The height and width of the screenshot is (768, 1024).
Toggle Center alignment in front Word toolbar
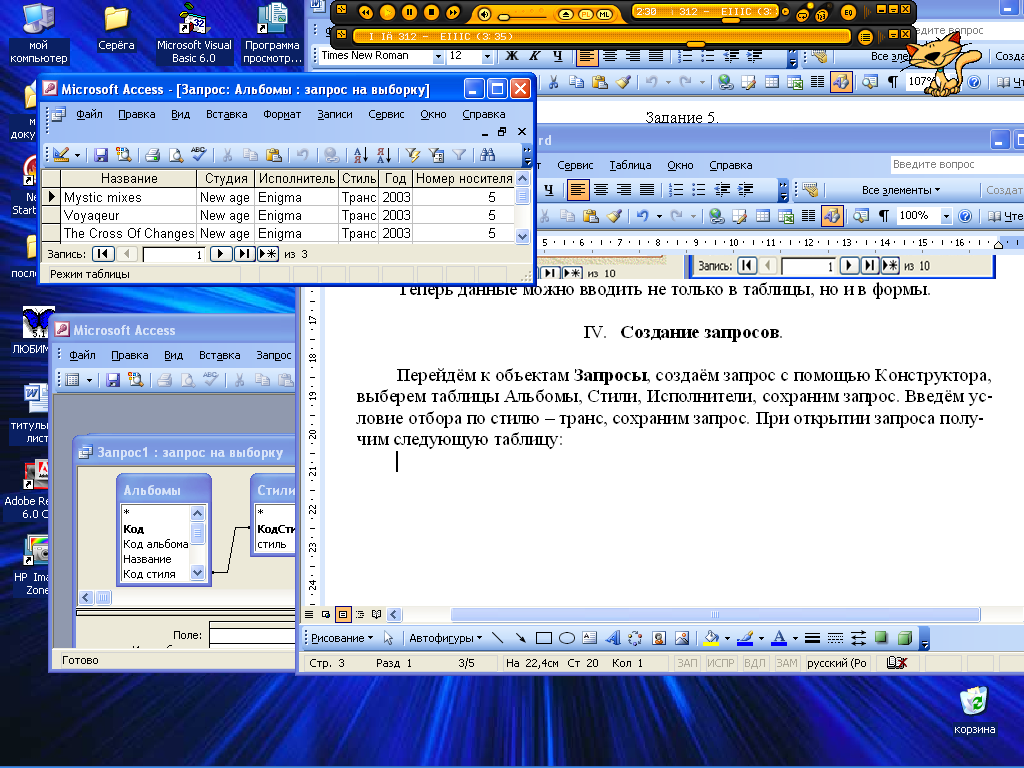601,190
